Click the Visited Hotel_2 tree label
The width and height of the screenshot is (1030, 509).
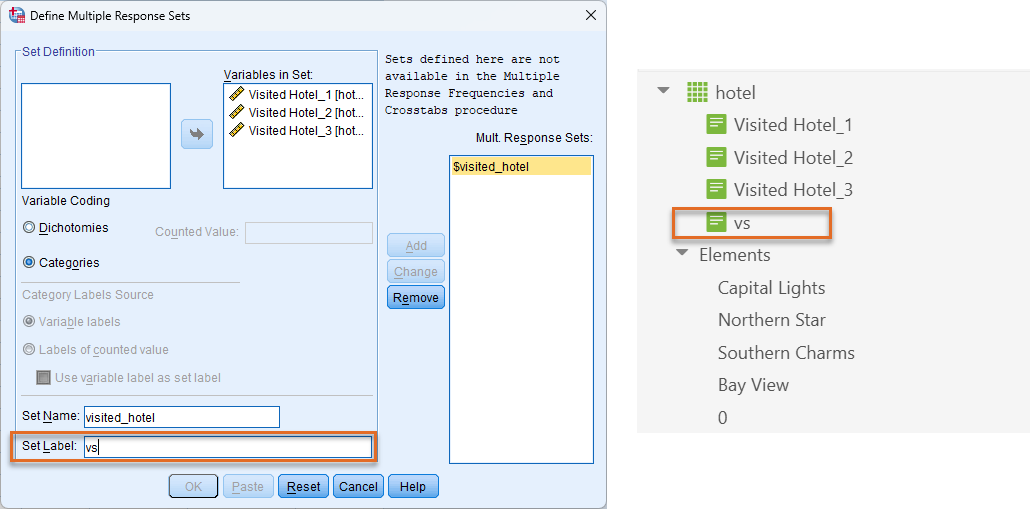pos(793,158)
